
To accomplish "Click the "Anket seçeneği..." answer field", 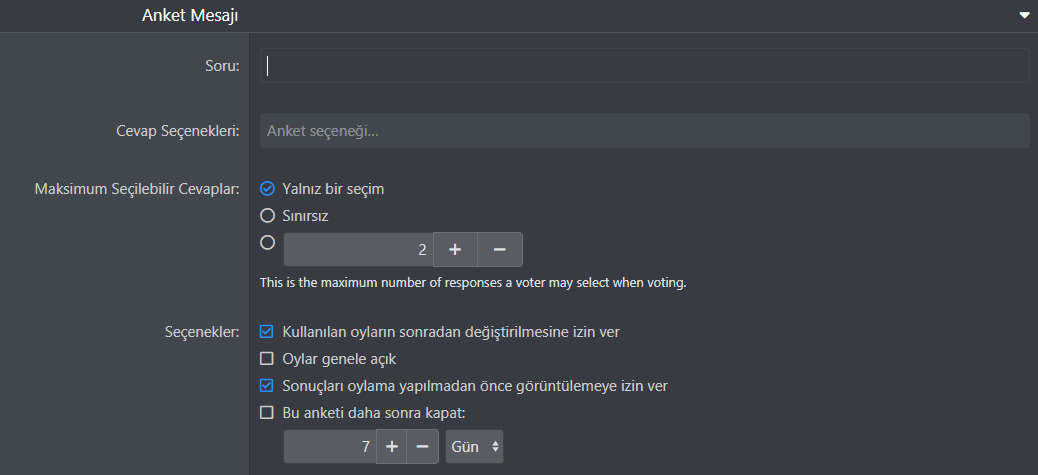I will click(x=644, y=131).
